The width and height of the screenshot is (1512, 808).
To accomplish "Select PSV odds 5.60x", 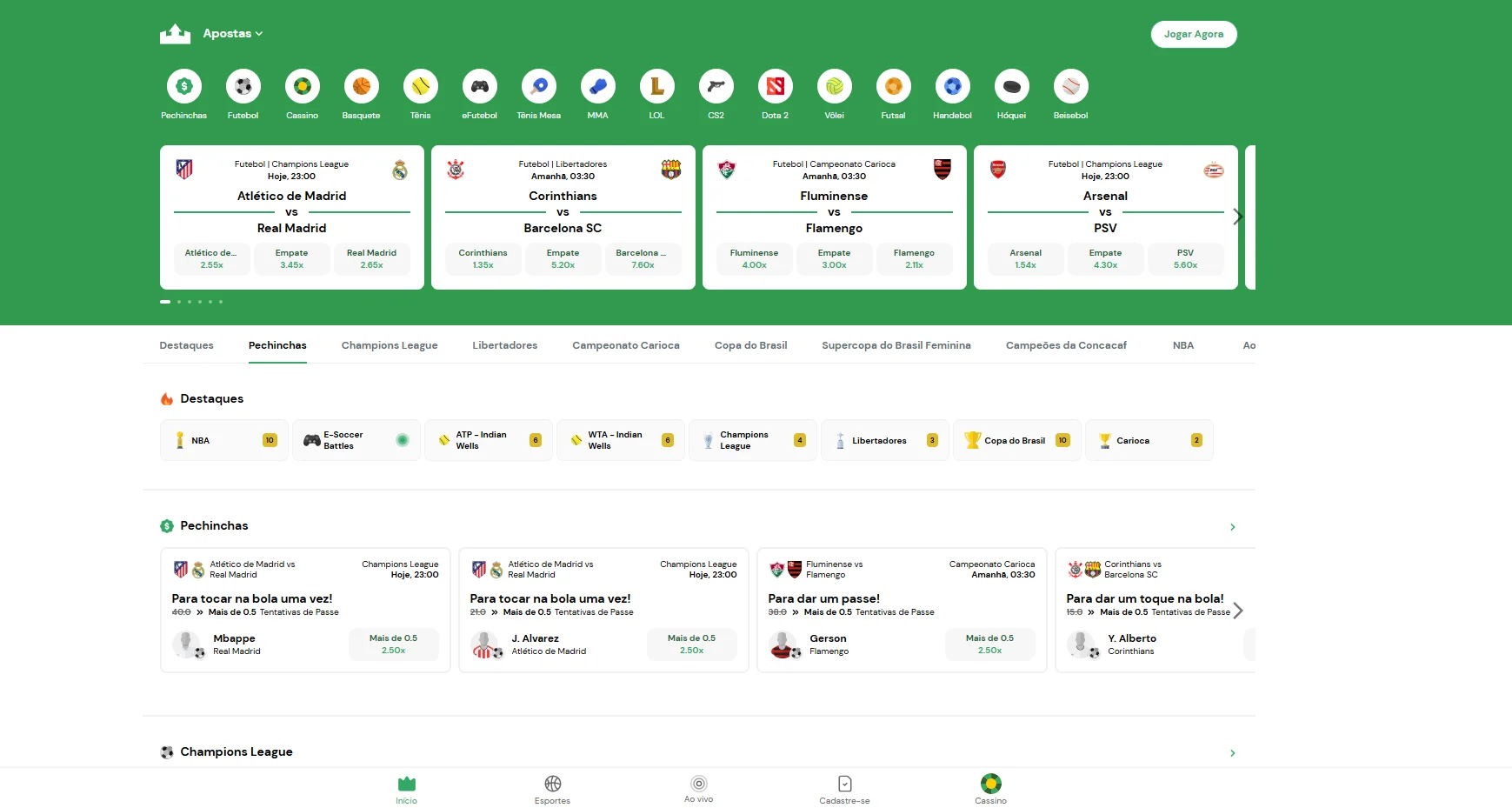I will (1185, 259).
